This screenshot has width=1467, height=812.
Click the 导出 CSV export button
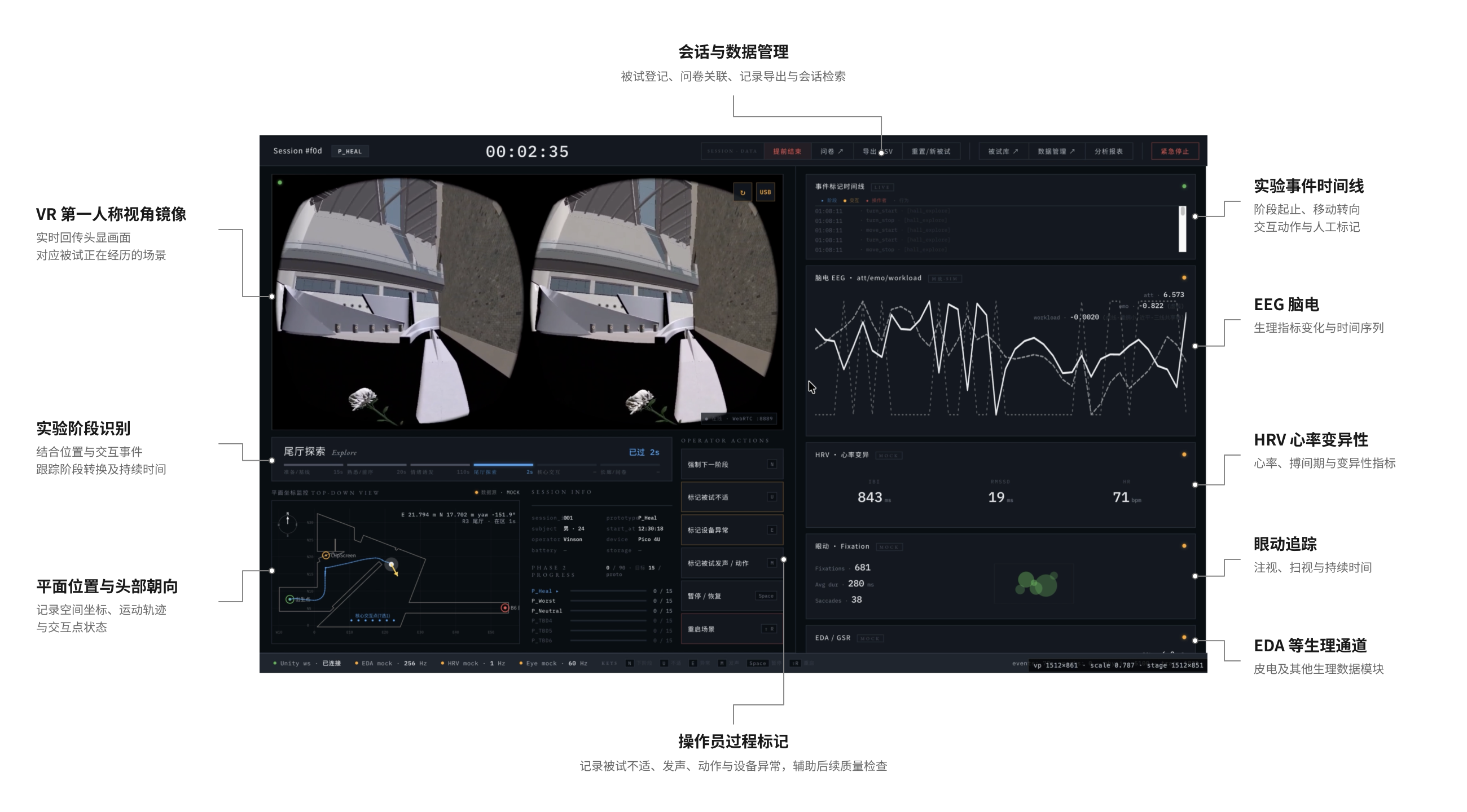tap(877, 151)
